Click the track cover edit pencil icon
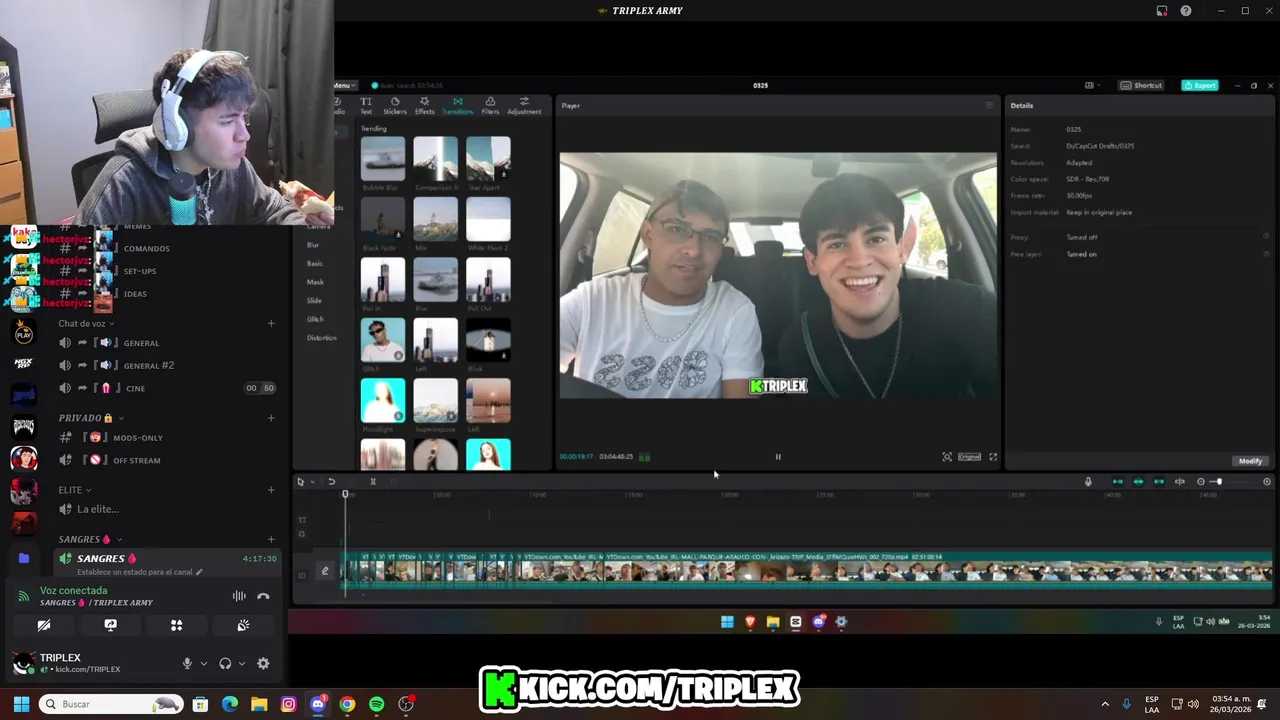 [324, 571]
